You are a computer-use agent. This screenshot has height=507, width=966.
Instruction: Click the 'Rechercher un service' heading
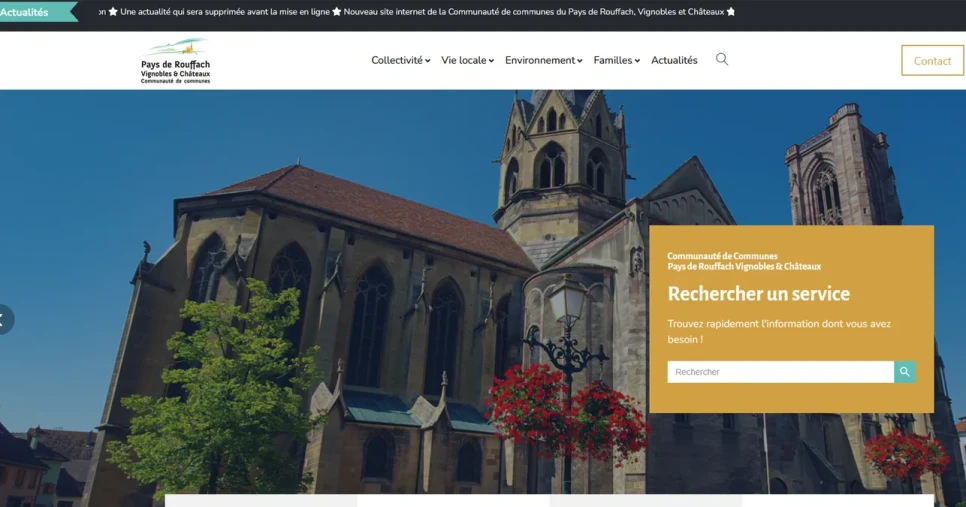[x=758, y=294]
